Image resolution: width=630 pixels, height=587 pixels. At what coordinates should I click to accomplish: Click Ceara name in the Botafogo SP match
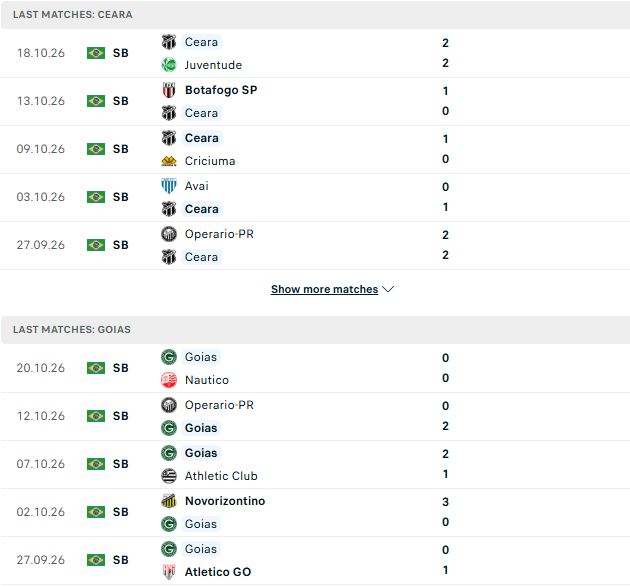click(x=201, y=113)
